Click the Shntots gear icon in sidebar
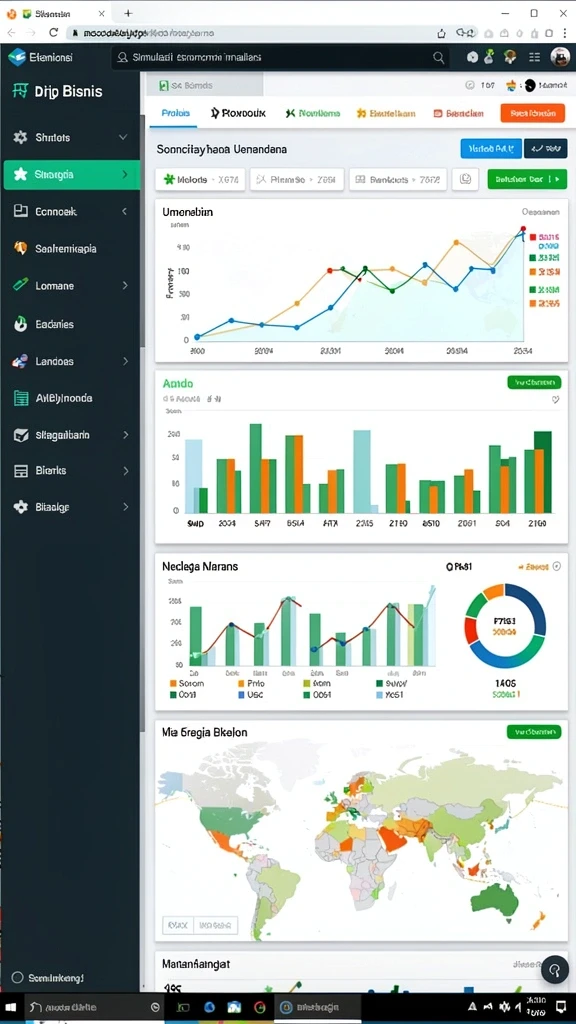The width and height of the screenshot is (576, 1024). click(20, 137)
